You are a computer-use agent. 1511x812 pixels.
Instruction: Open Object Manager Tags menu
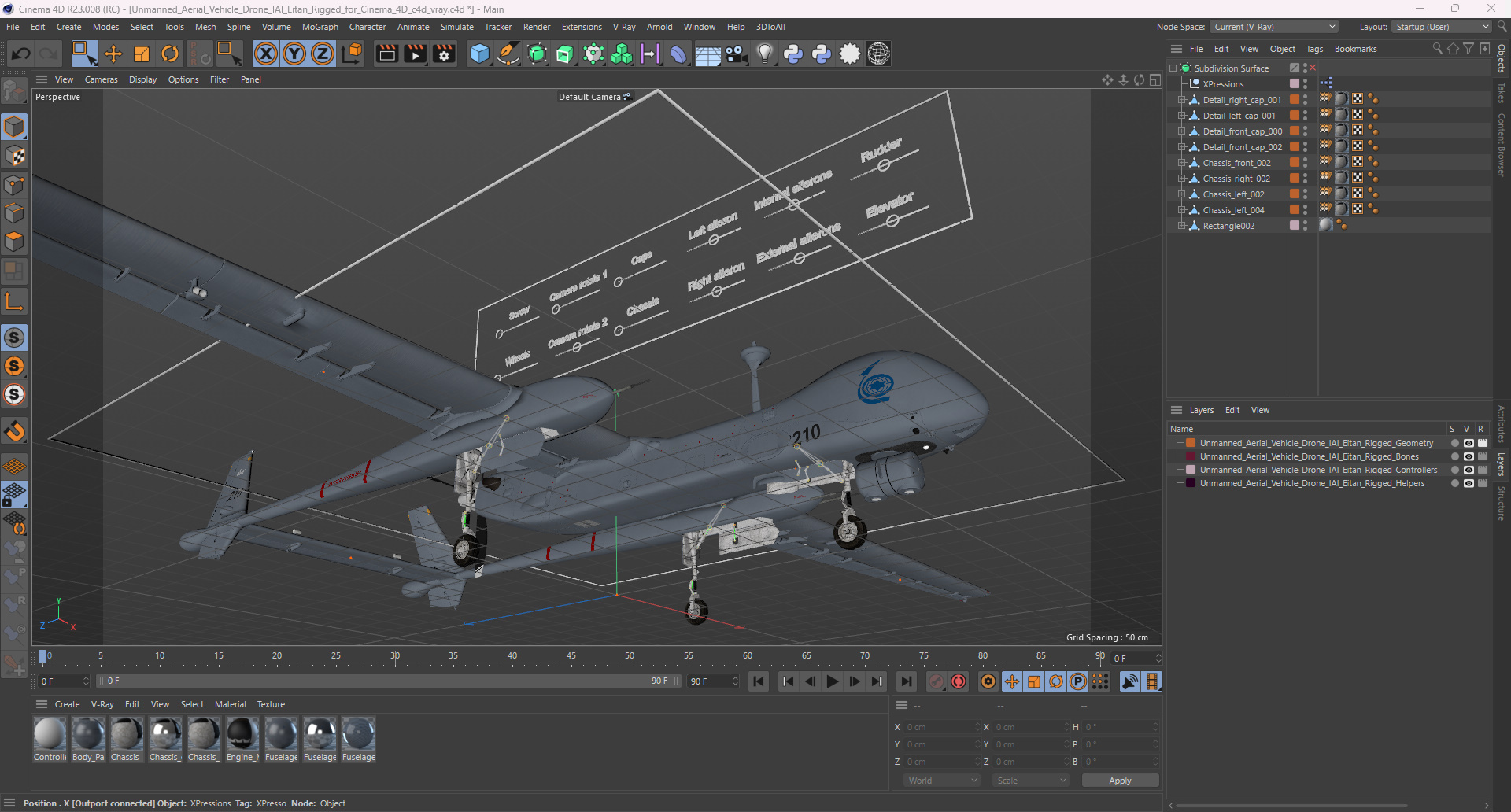click(1314, 49)
